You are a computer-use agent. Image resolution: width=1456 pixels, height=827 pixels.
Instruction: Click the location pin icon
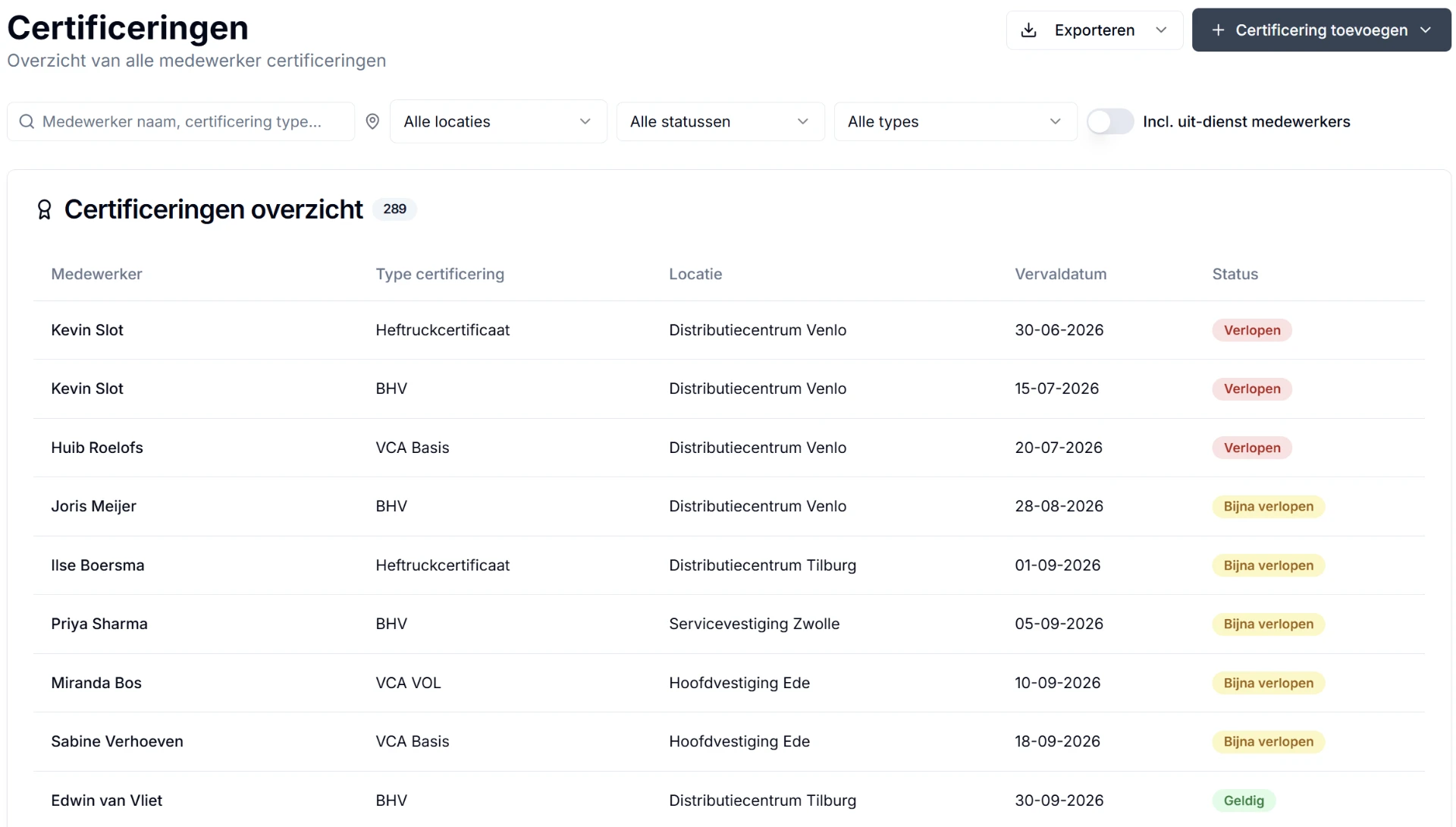(372, 121)
